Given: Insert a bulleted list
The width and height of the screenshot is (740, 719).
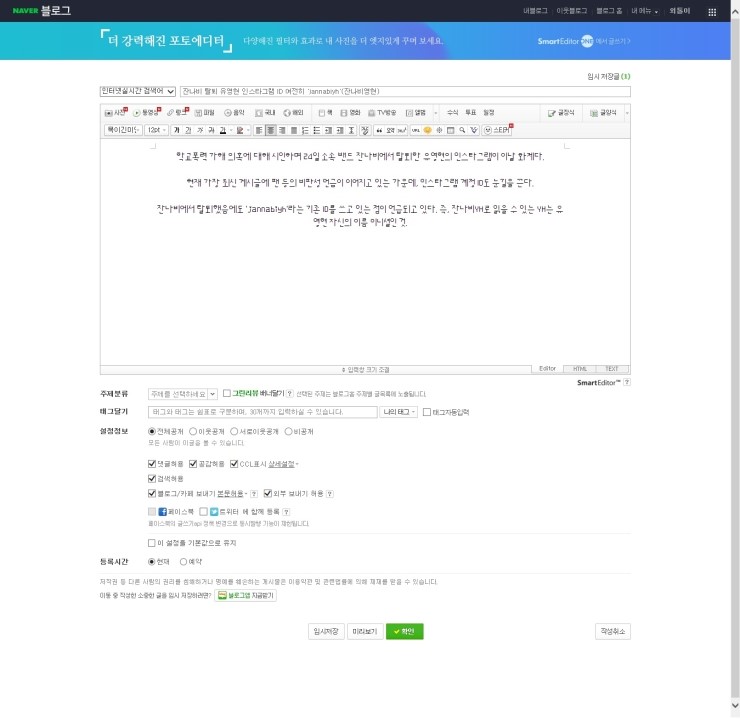Looking at the screenshot, I should coord(317,130).
